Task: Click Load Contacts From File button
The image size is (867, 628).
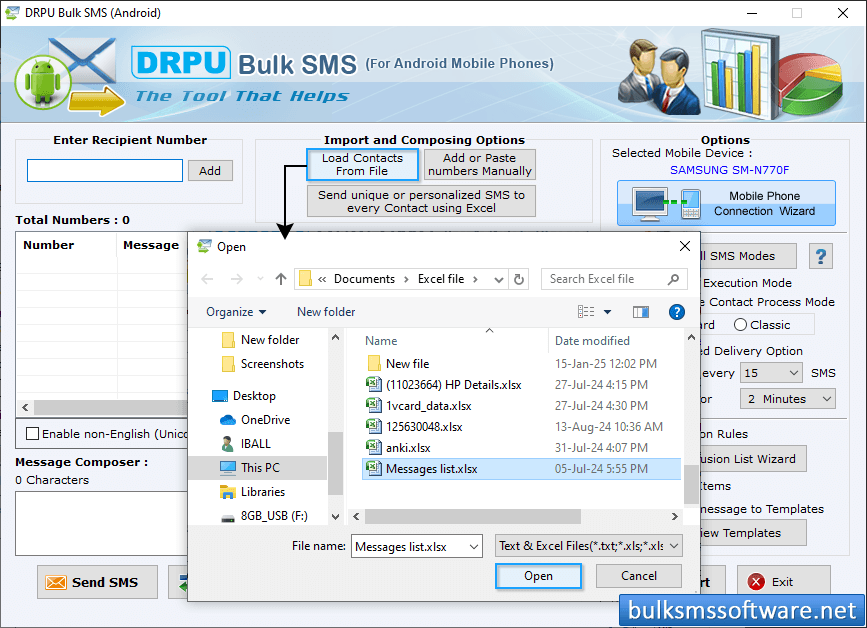Action: coord(362,165)
